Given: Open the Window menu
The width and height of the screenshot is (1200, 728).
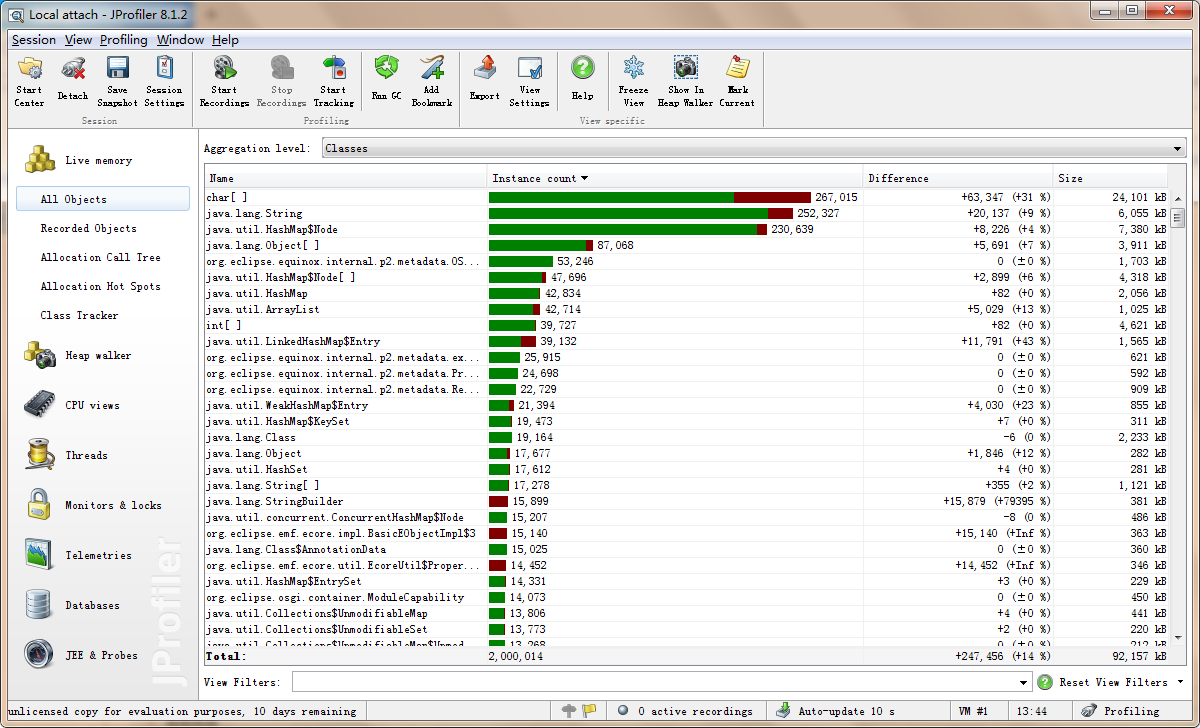Looking at the screenshot, I should click(x=181, y=40).
